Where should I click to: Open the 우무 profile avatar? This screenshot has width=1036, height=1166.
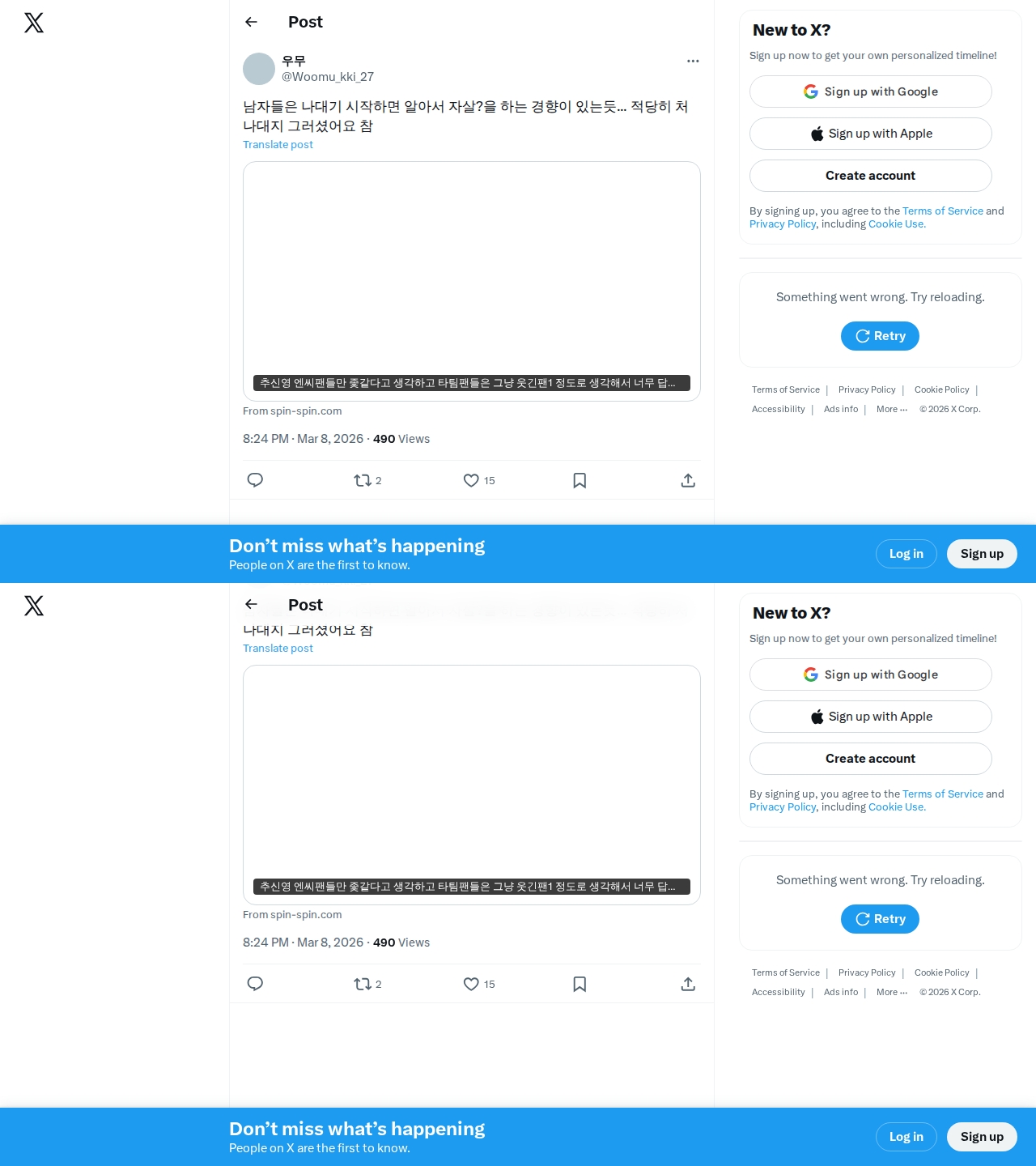pyautogui.click(x=259, y=69)
